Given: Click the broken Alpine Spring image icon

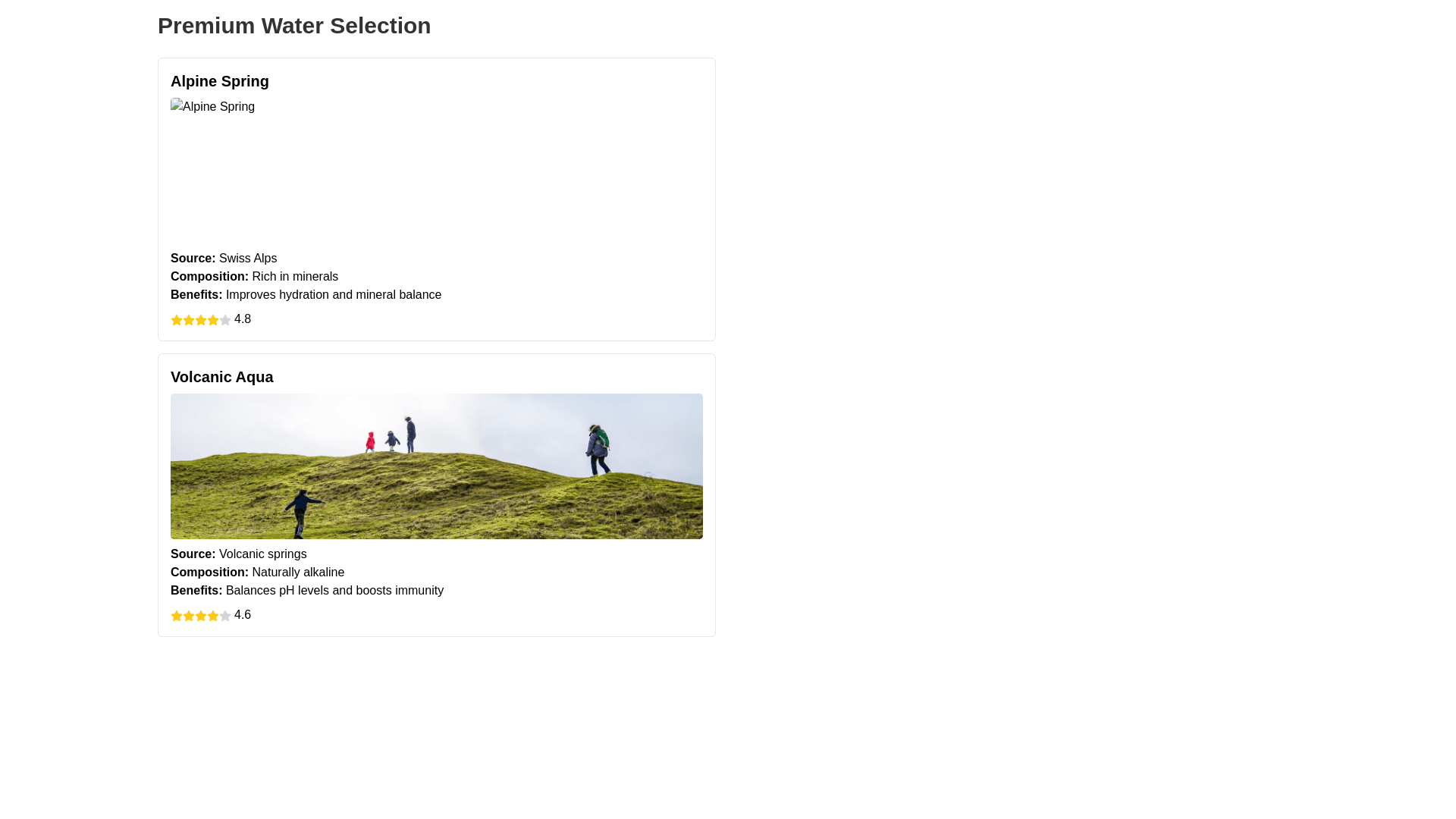Looking at the screenshot, I should 177,106.
